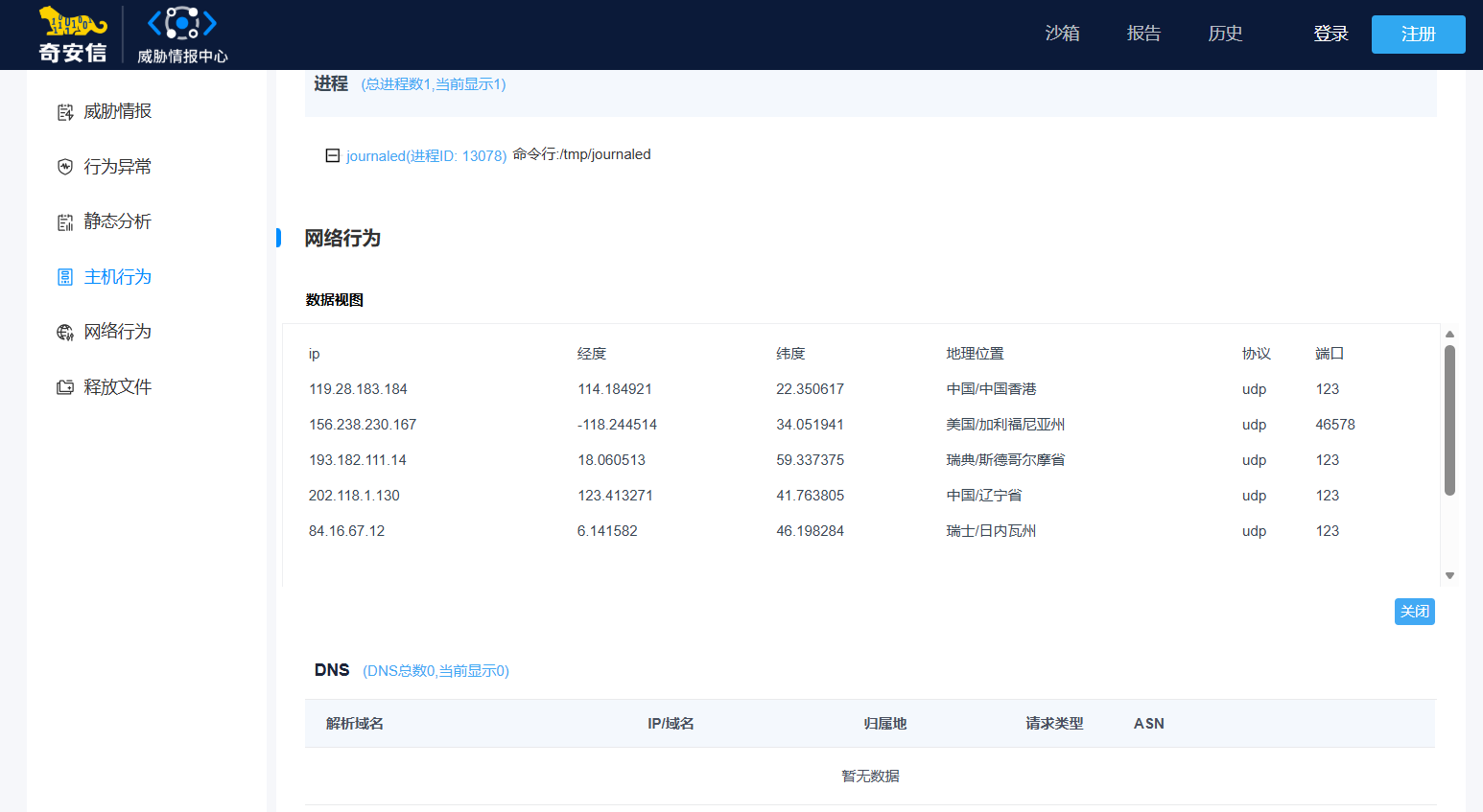Collapse the journaled process tree node

333,155
